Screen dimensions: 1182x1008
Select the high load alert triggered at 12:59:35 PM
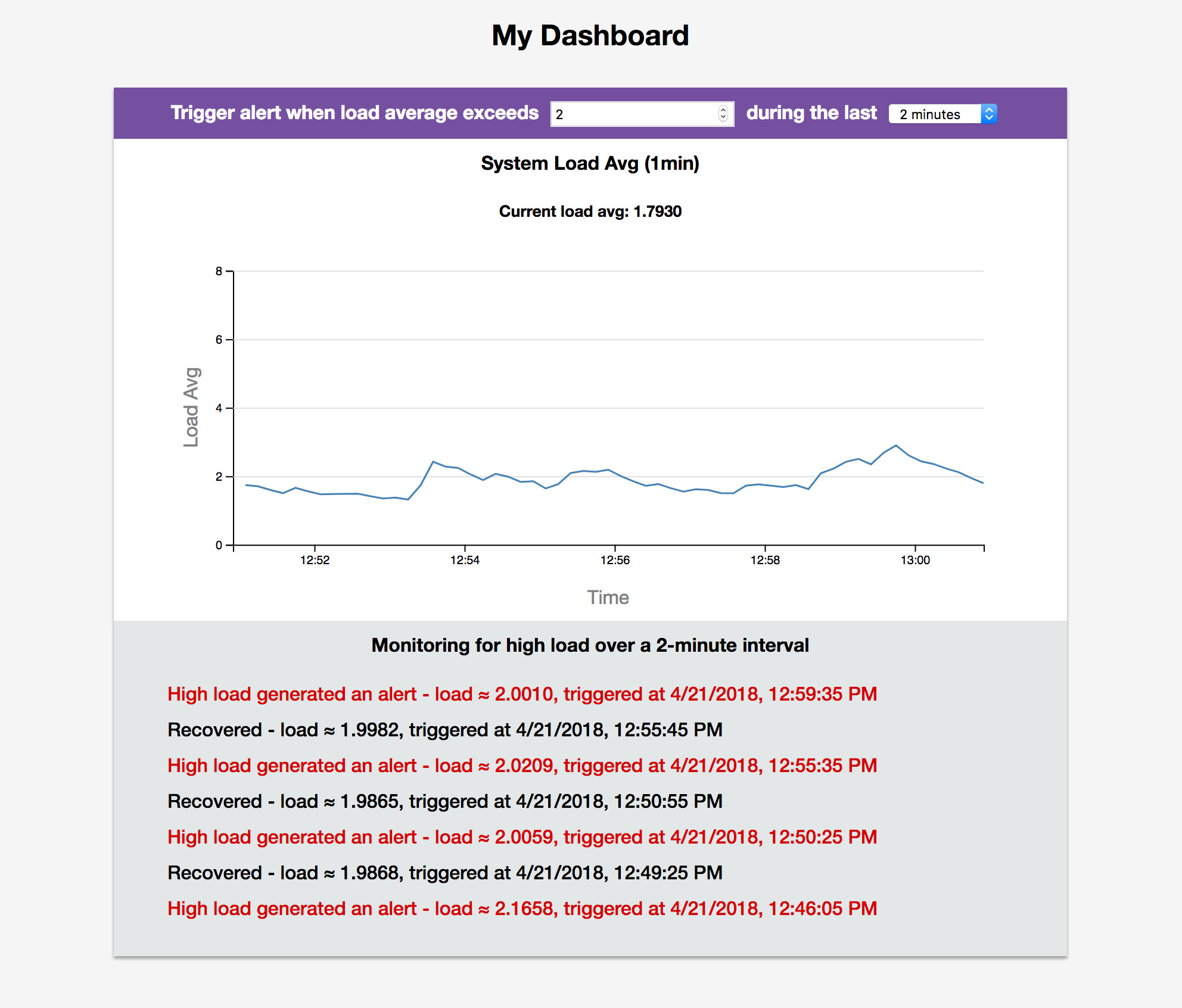pos(522,694)
